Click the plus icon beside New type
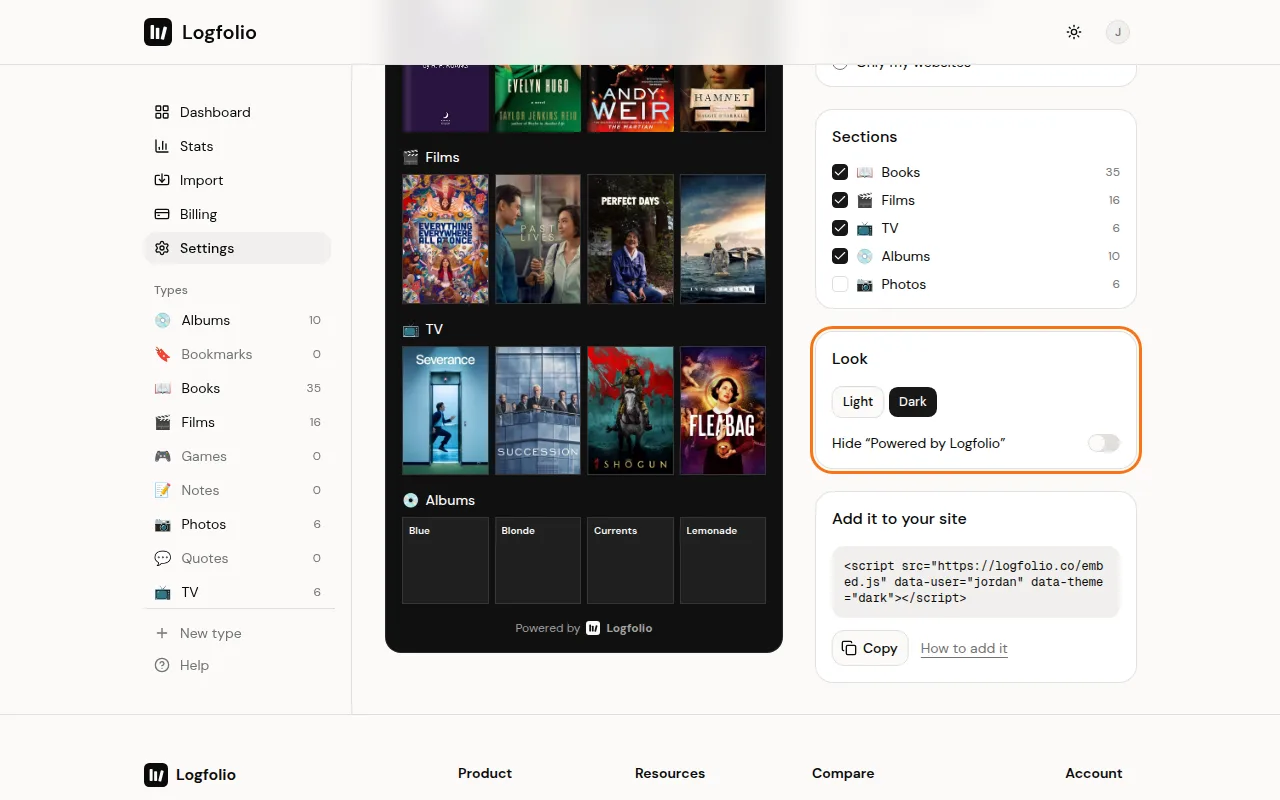 point(162,633)
